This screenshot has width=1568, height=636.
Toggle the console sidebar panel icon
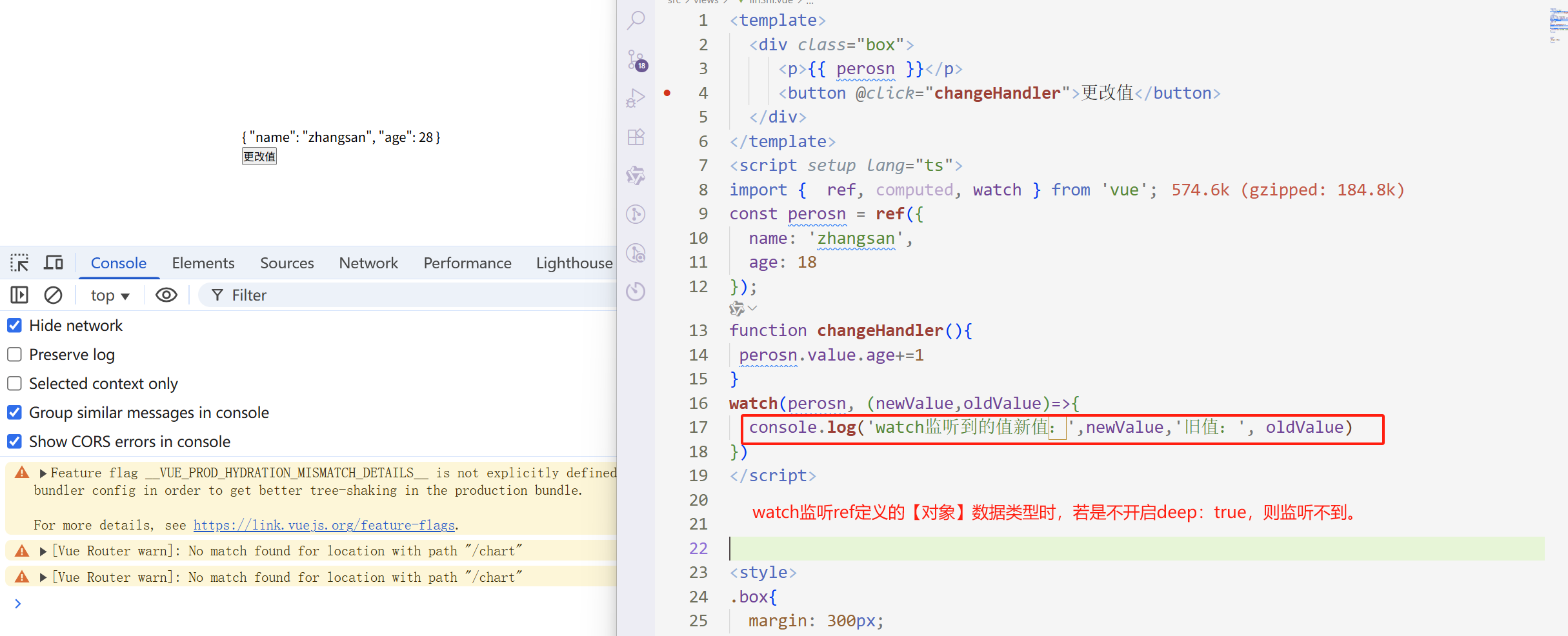coord(19,295)
